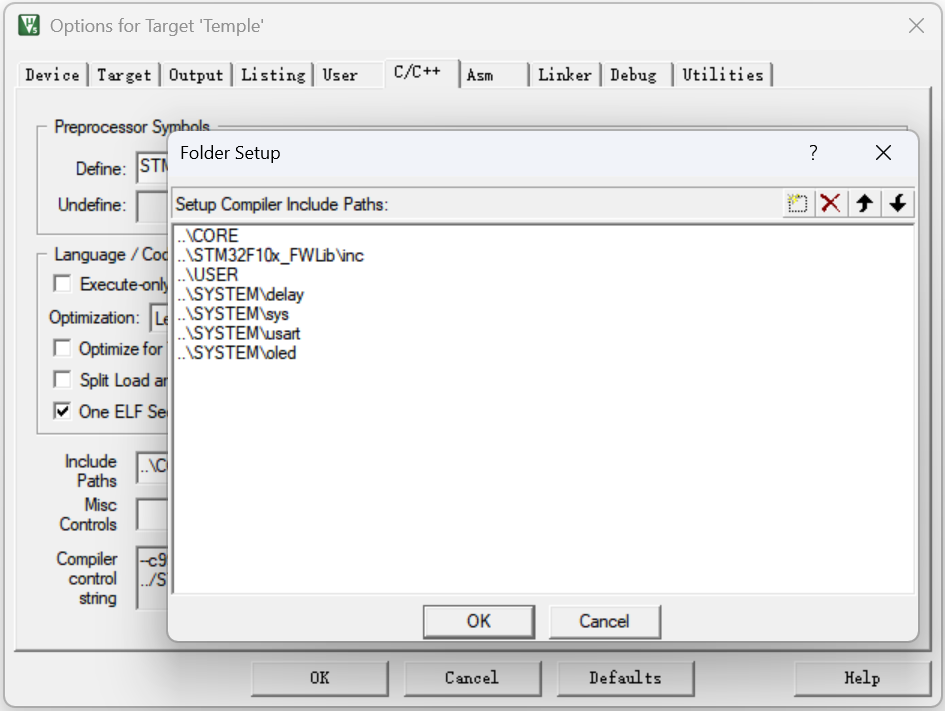Viewport: 945px width, 711px height.
Task: Enable the Optimize for checkbox
Action: 62,348
